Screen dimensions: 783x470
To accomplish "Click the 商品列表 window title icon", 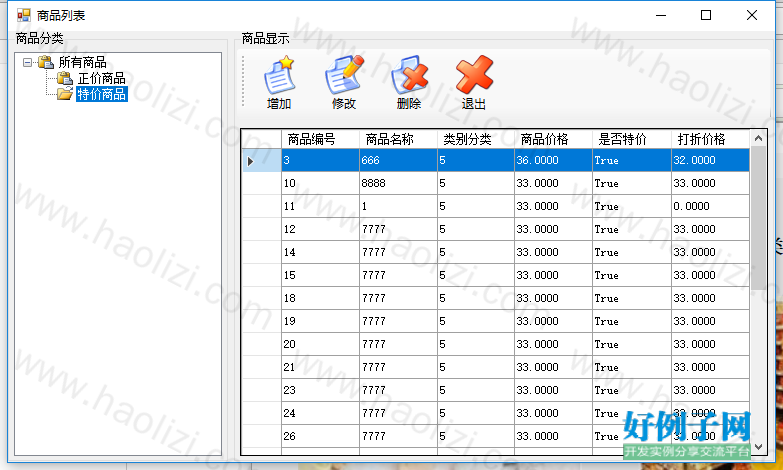I will pyautogui.click(x=23, y=15).
